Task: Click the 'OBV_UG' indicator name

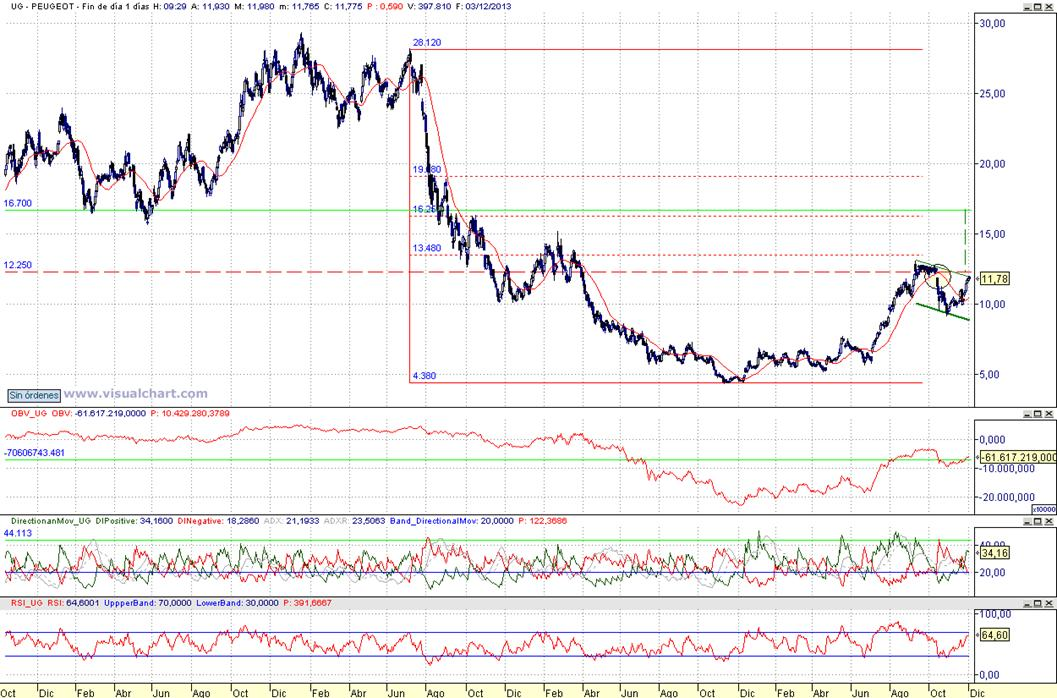Action: click(28, 413)
